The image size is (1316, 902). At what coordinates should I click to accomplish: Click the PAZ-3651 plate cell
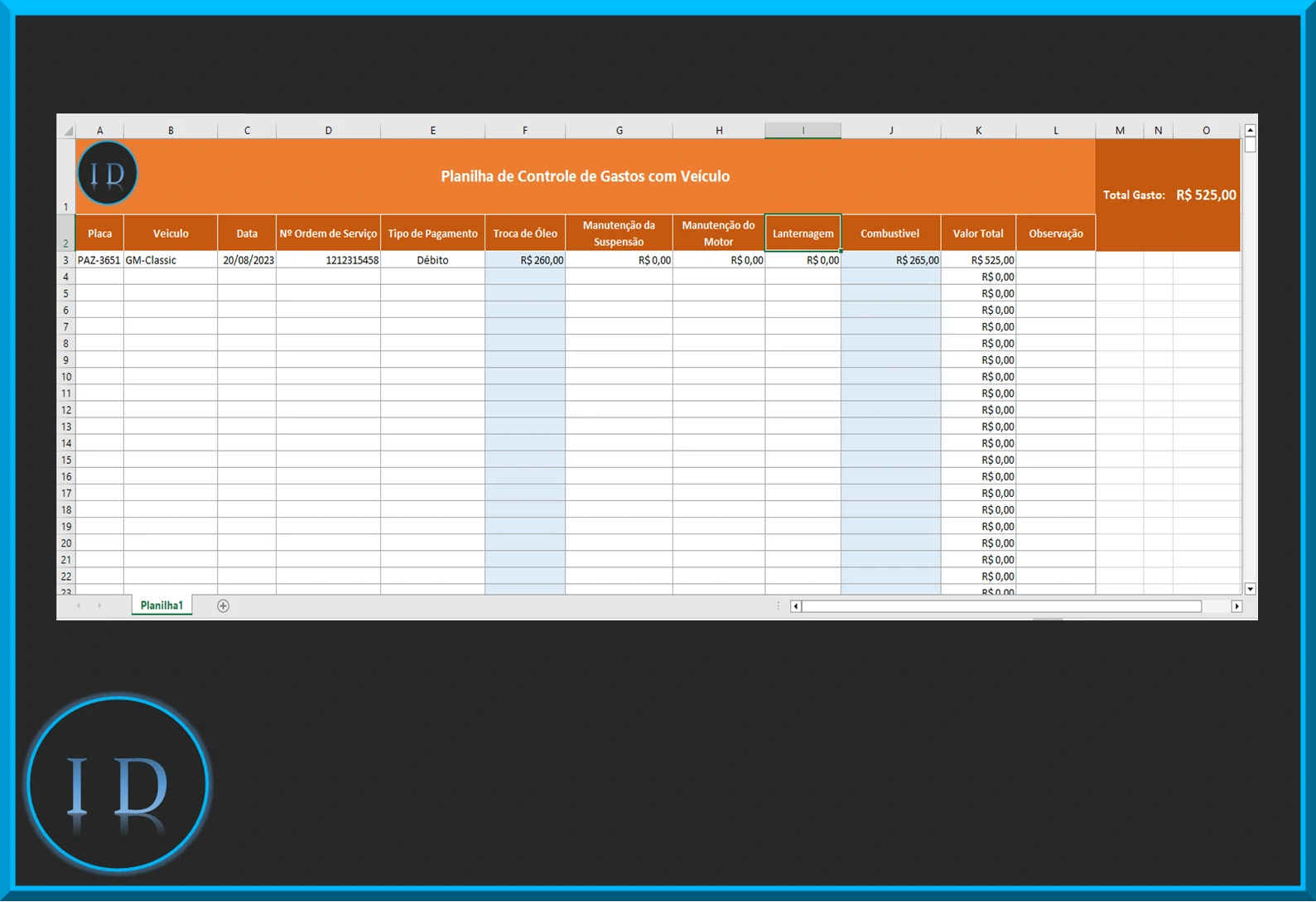[x=100, y=260]
